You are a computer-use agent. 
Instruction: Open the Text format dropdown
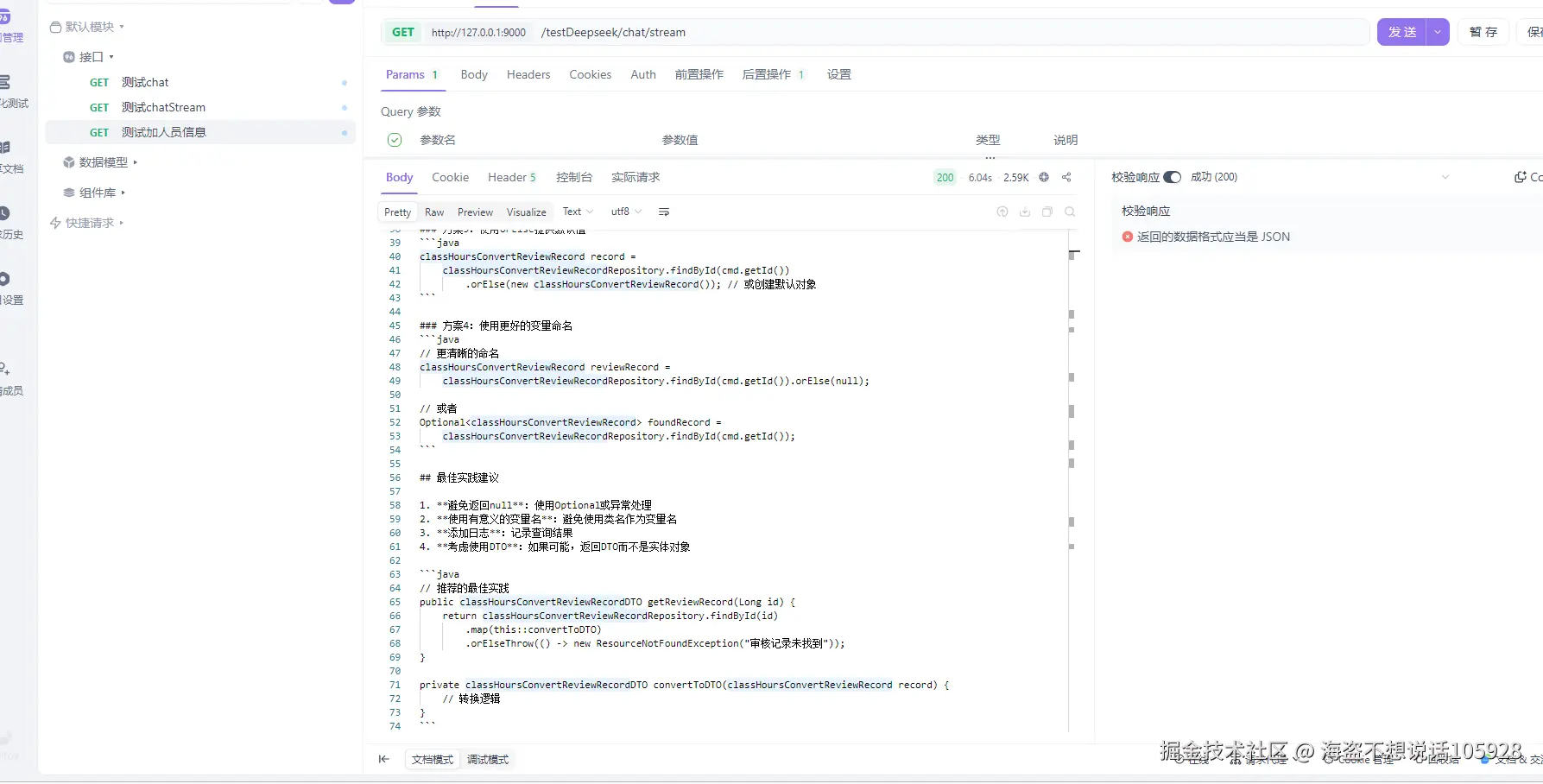(x=578, y=212)
